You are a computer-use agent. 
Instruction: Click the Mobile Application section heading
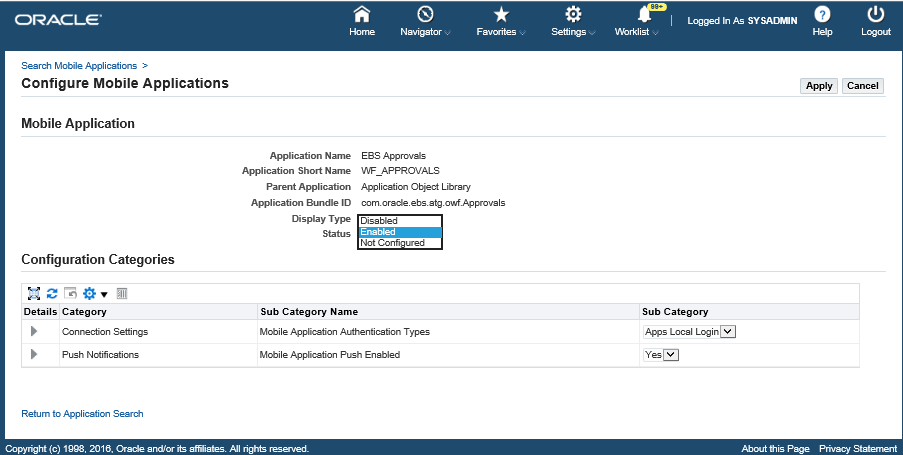coord(78,123)
